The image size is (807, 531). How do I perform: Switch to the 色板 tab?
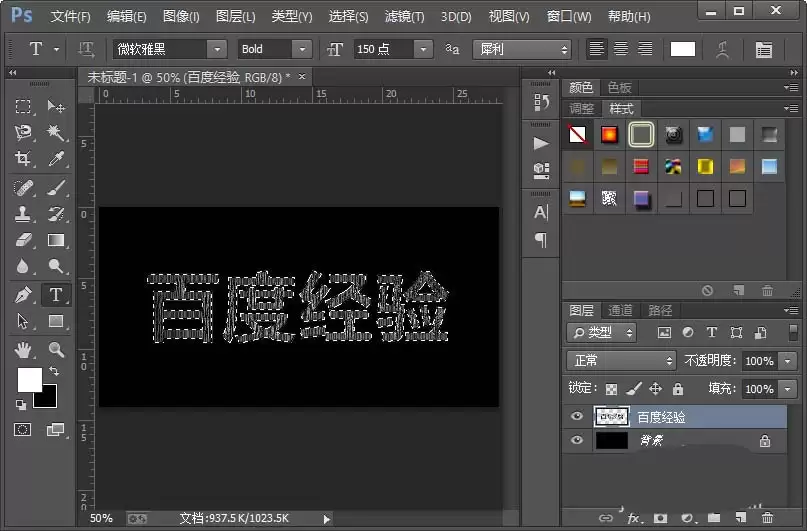[x=620, y=87]
